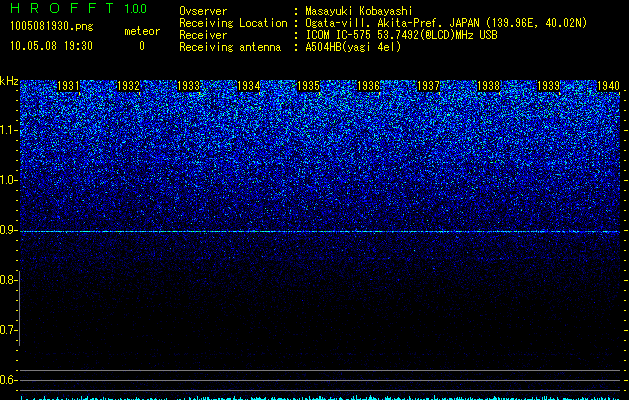The height and width of the screenshot is (400, 629).
Task: Click the 1939 time marker label
Action: click(548, 86)
